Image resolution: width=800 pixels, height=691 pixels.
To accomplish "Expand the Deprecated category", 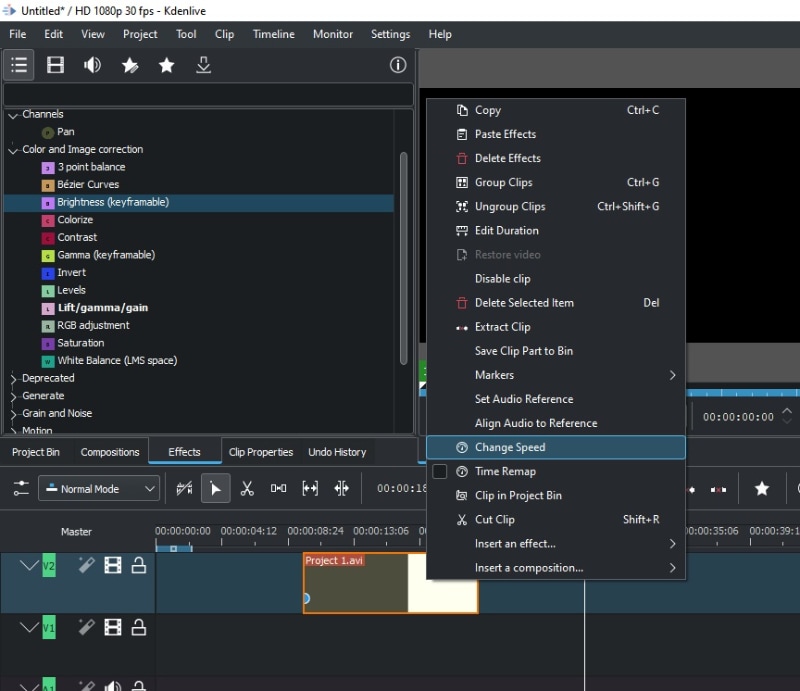I will click(x=13, y=379).
